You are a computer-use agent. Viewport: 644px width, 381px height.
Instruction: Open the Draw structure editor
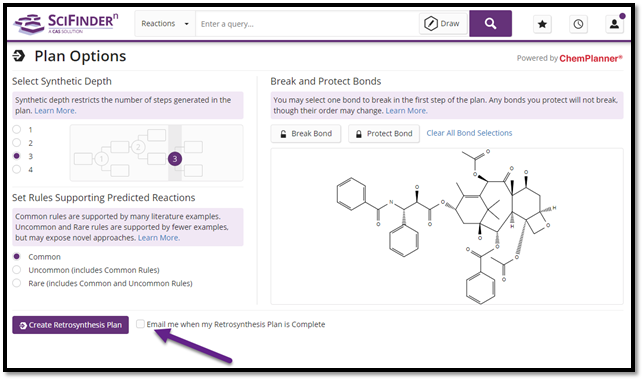[443, 23]
